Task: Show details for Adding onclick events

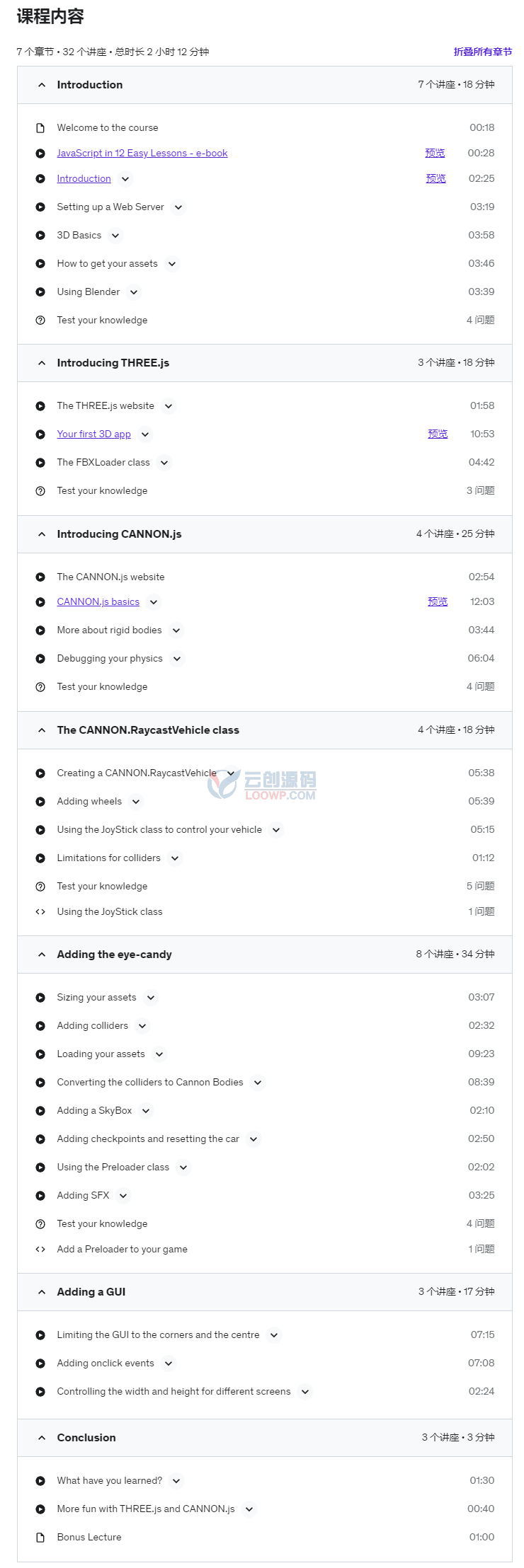Action: (x=168, y=1364)
